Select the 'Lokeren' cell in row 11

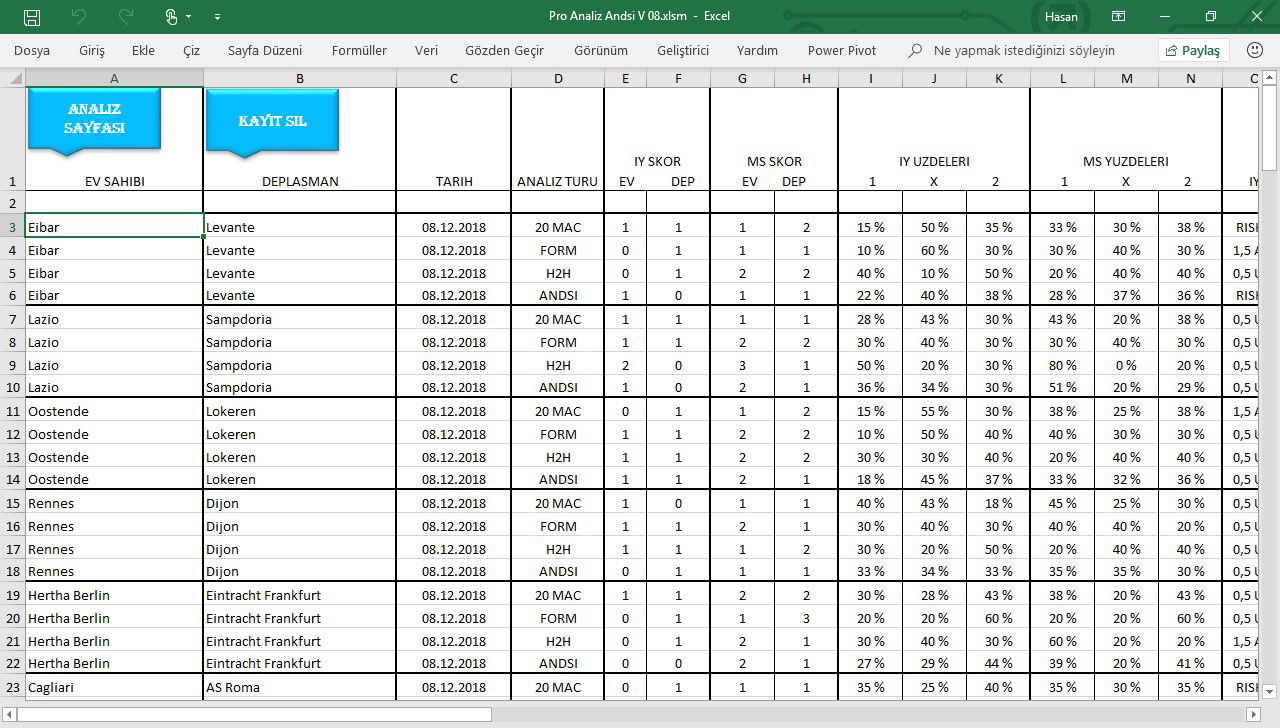(x=300, y=411)
